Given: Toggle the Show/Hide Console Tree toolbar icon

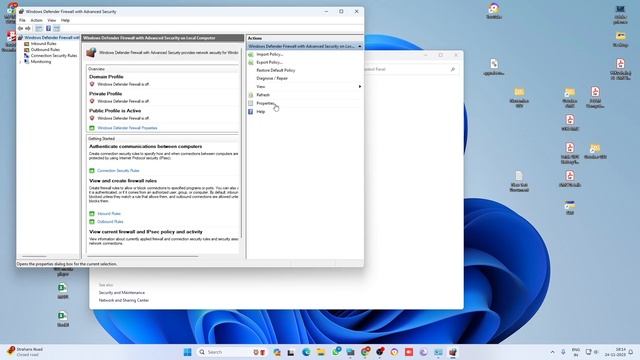Looking at the screenshot, I should pyautogui.click(x=39, y=29).
